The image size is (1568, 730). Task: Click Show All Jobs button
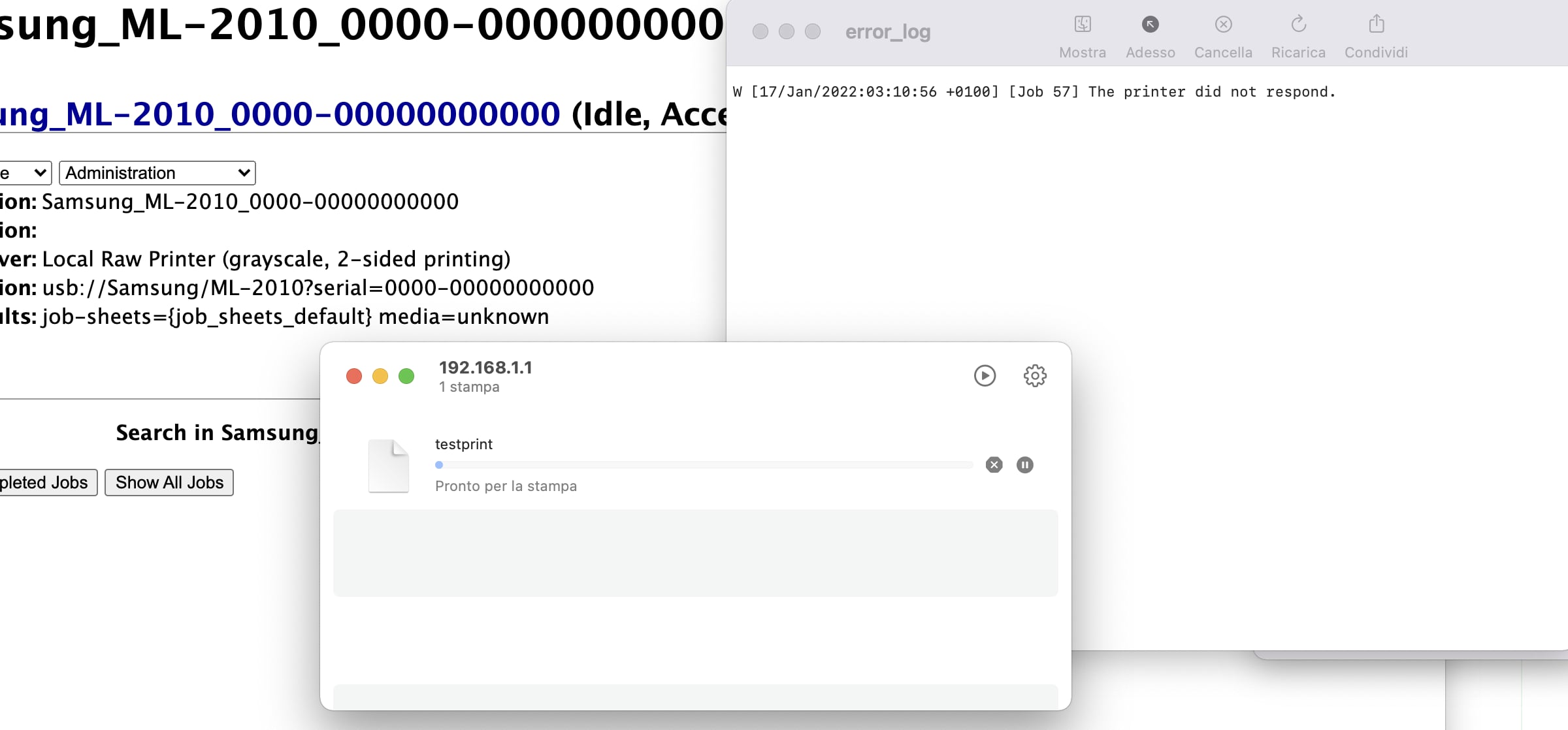click(x=169, y=483)
